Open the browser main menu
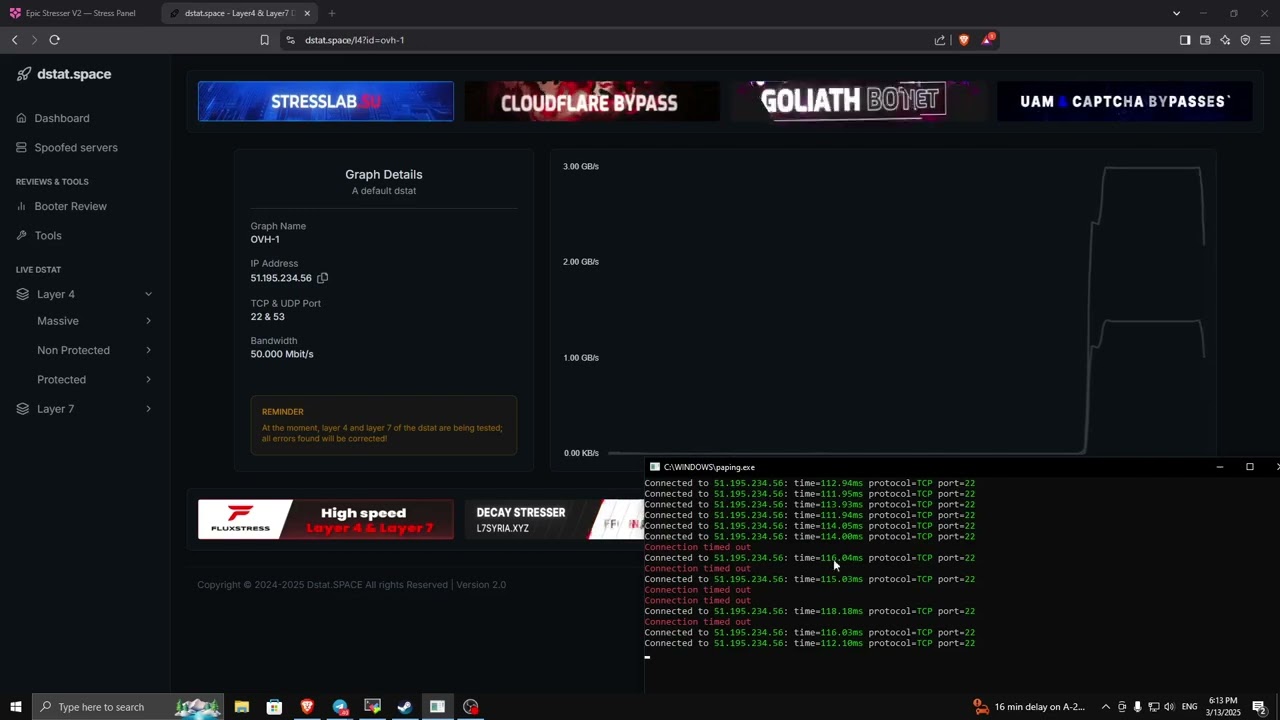 point(1265,40)
